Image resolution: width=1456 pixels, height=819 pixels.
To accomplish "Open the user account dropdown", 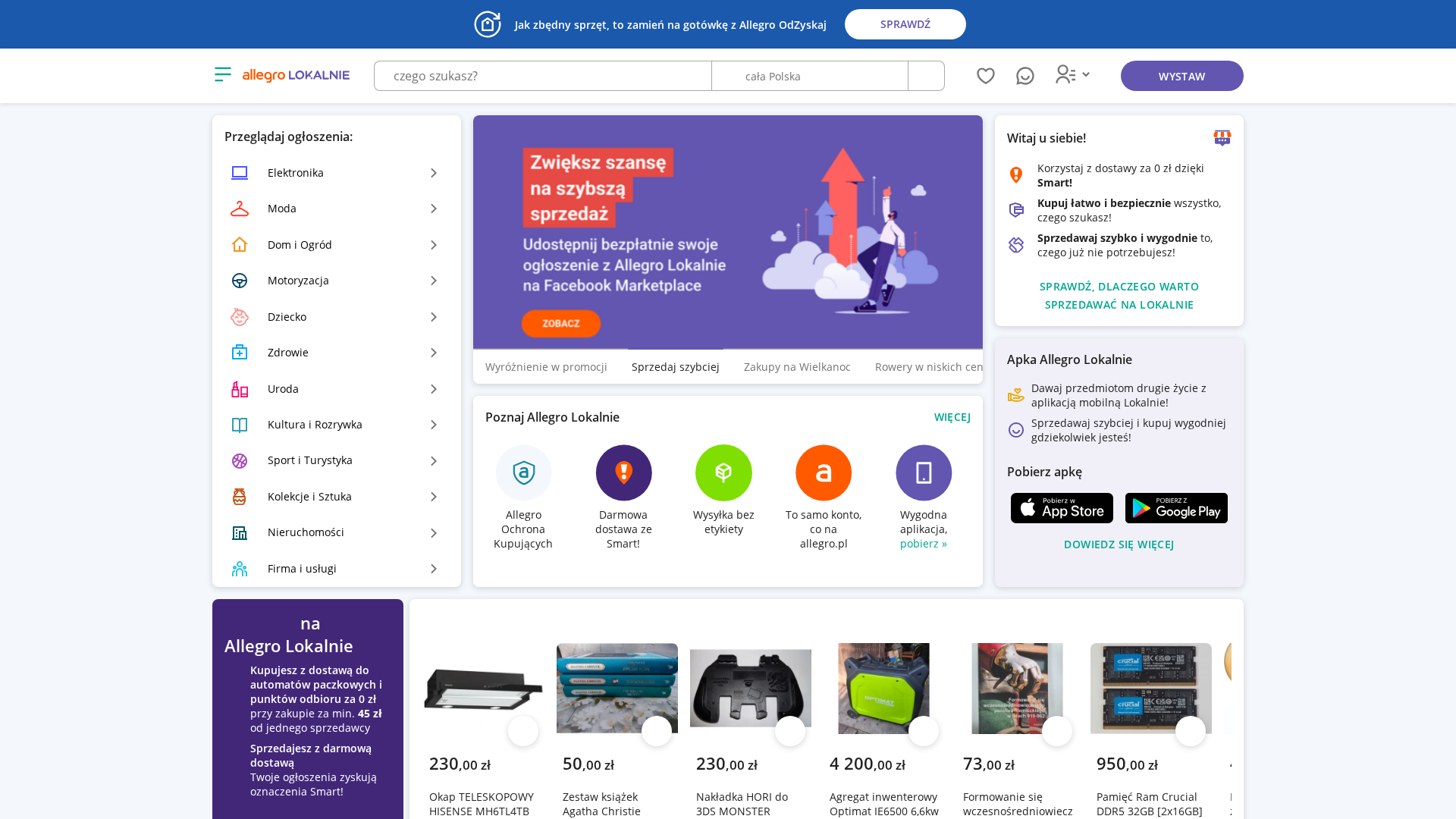I will 1072,74.
